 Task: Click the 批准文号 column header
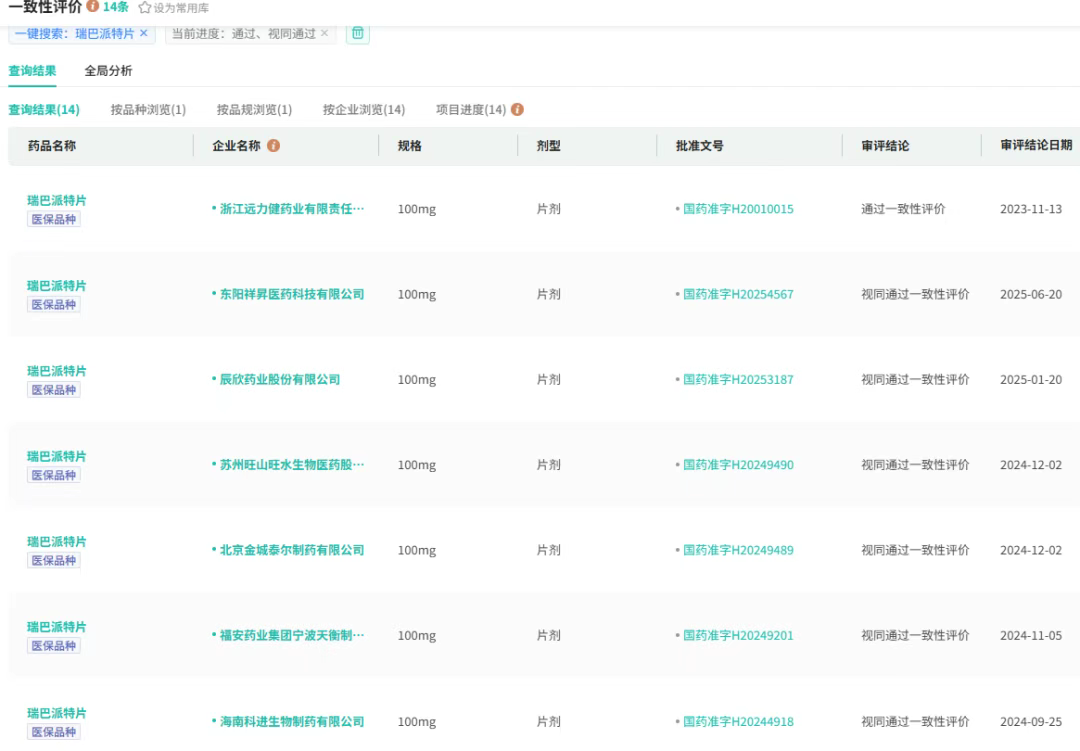699,145
